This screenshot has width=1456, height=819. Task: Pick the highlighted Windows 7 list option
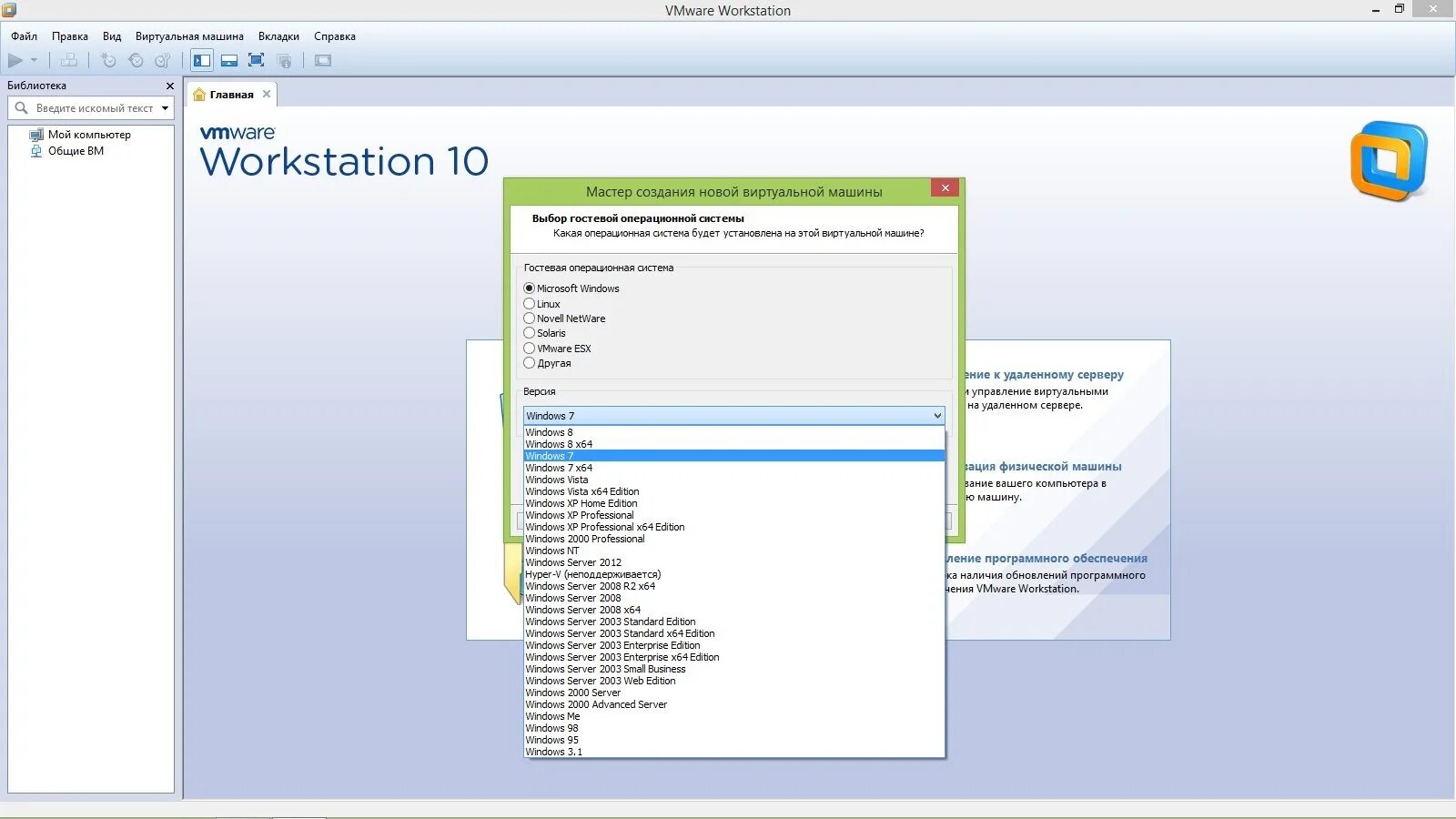pyautogui.click(x=733, y=456)
